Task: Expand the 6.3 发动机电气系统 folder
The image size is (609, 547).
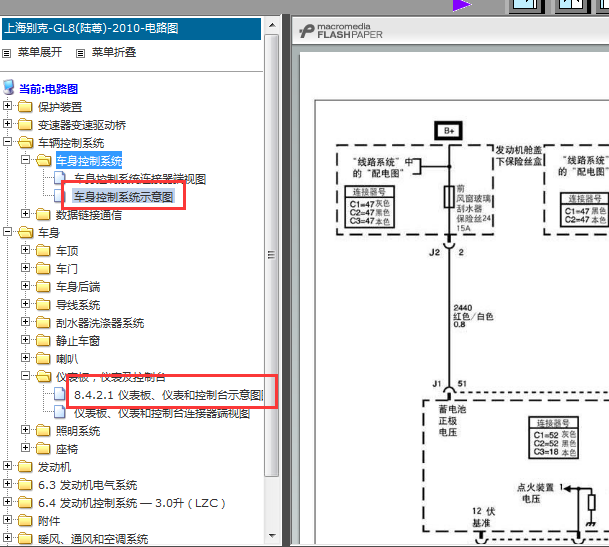Action: 7,483
